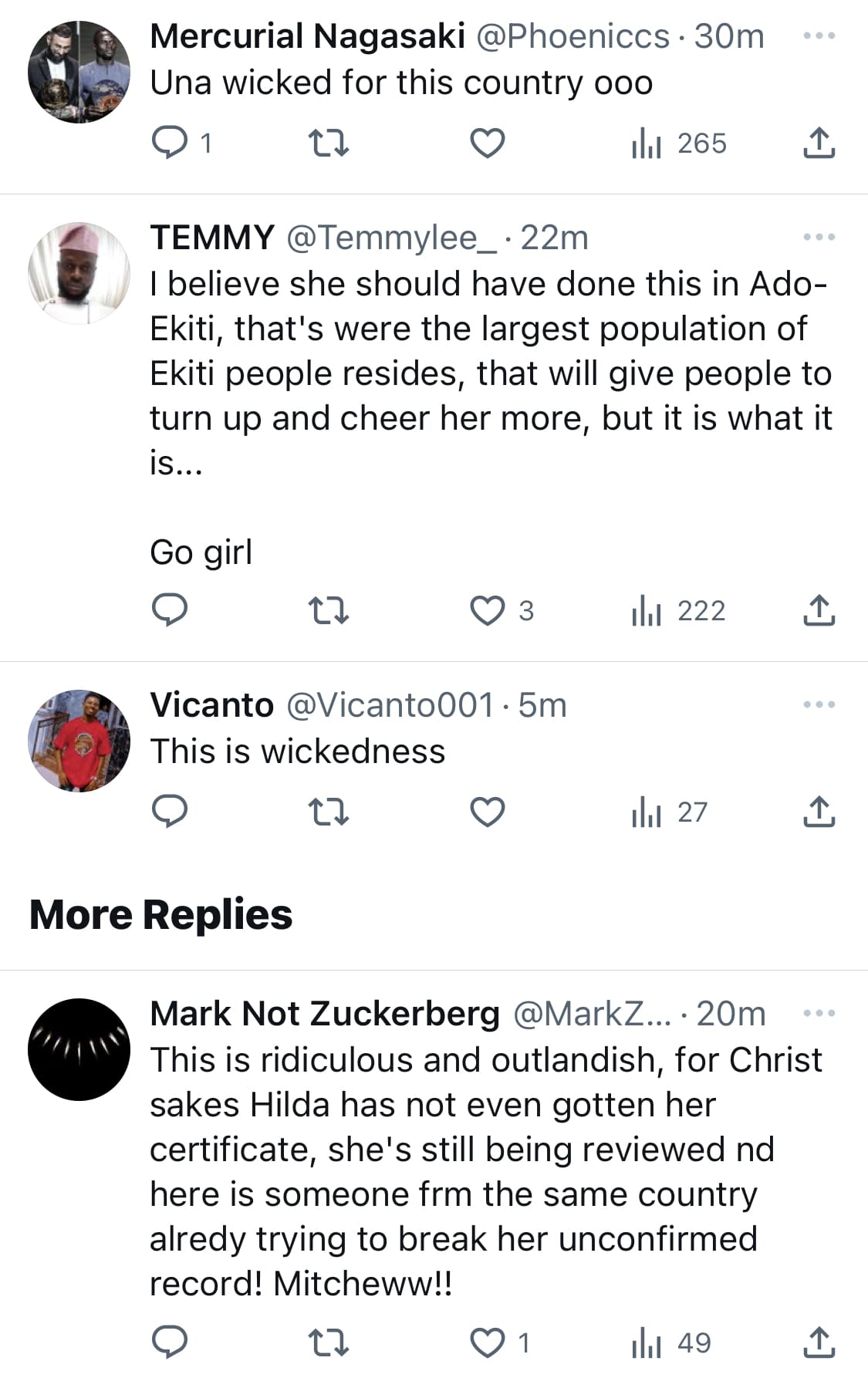Reply to Mark Not Zuckerberg's tweet

tap(170, 1343)
